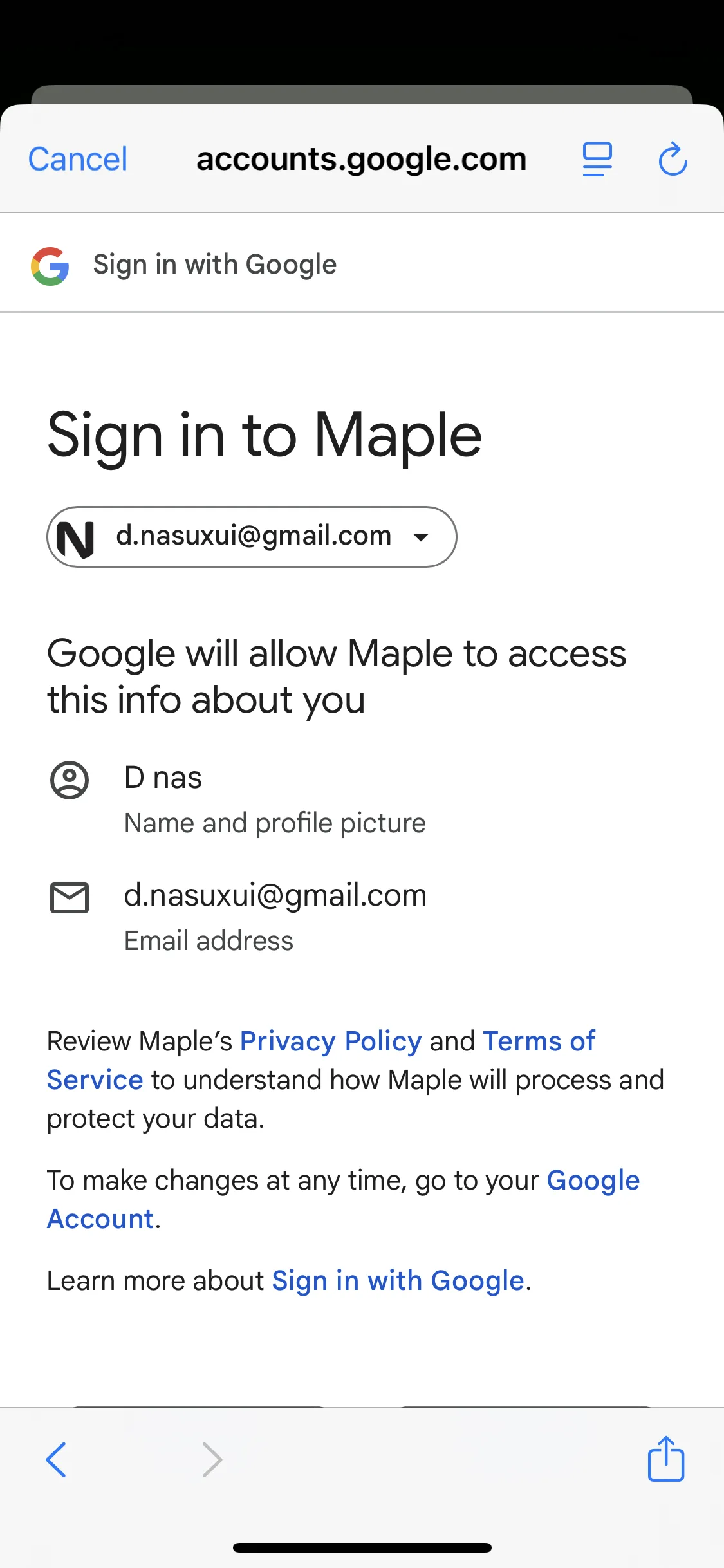Screen dimensions: 724x1568
Task: Open the share sheet icon
Action: point(665,1459)
